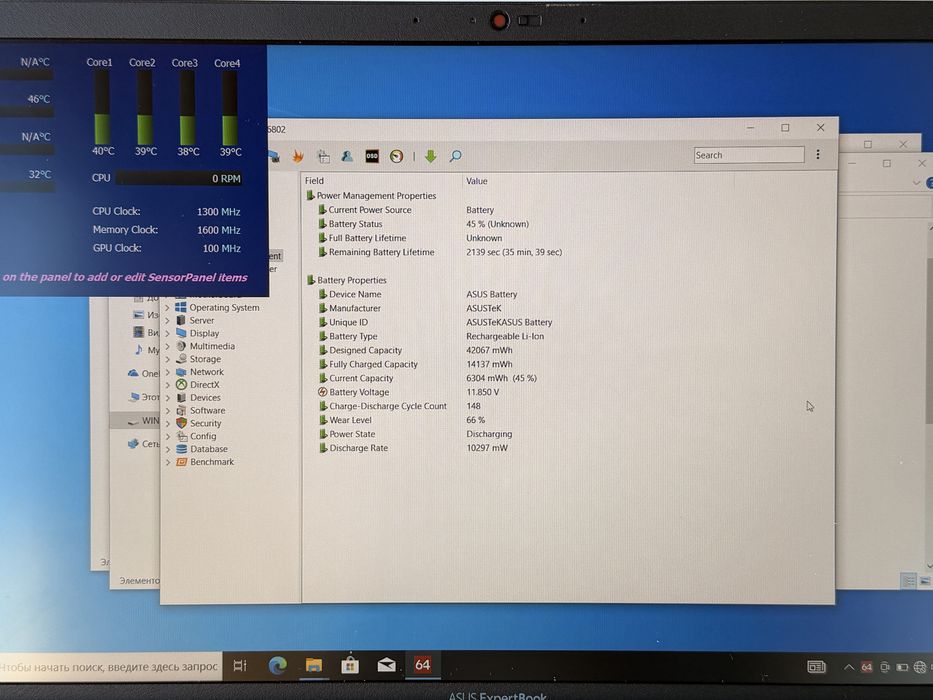933x700 pixels.
Task: Click the Database cylinder icon
Action: [181, 449]
